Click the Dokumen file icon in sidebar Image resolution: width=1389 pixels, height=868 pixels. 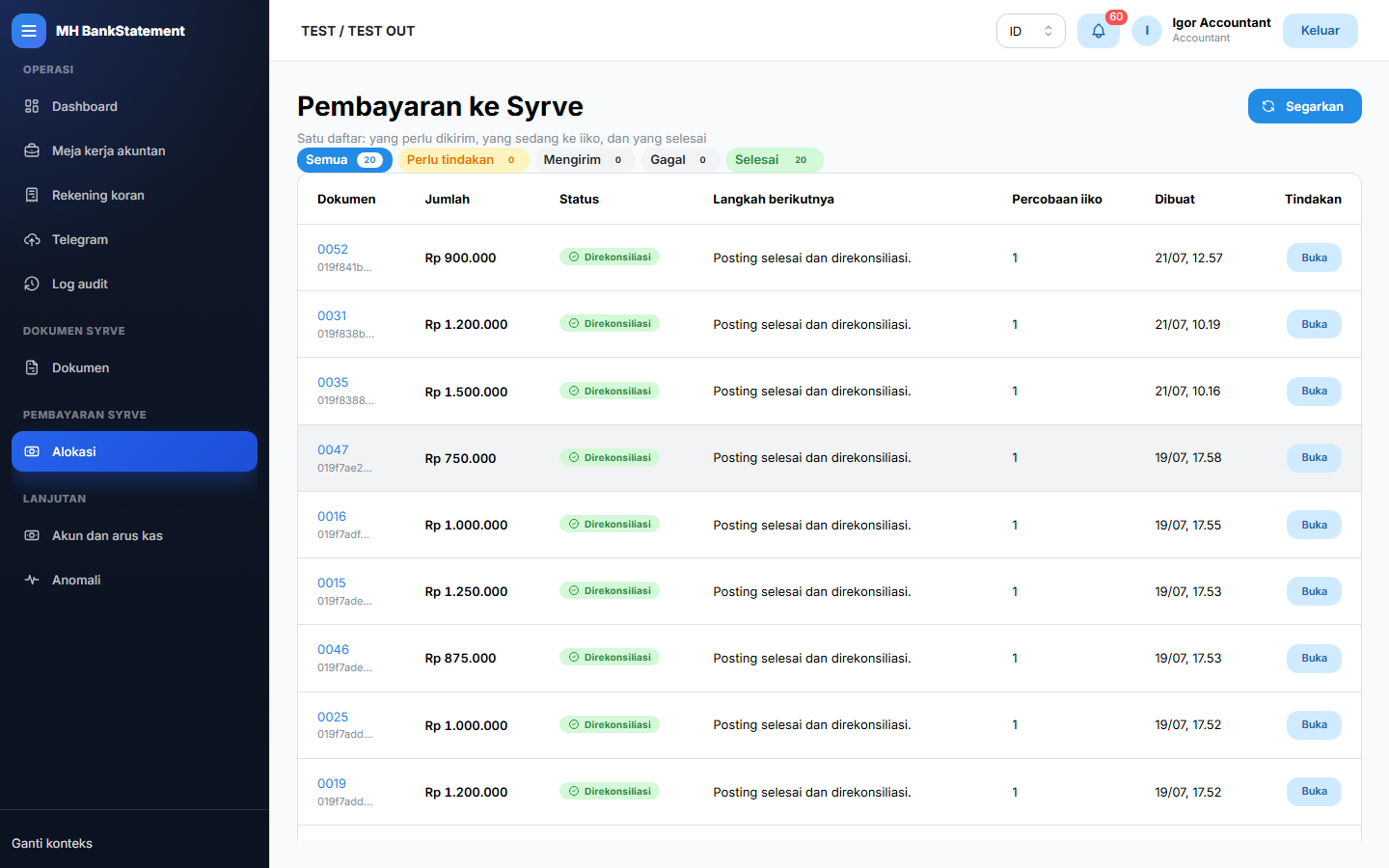point(32,367)
